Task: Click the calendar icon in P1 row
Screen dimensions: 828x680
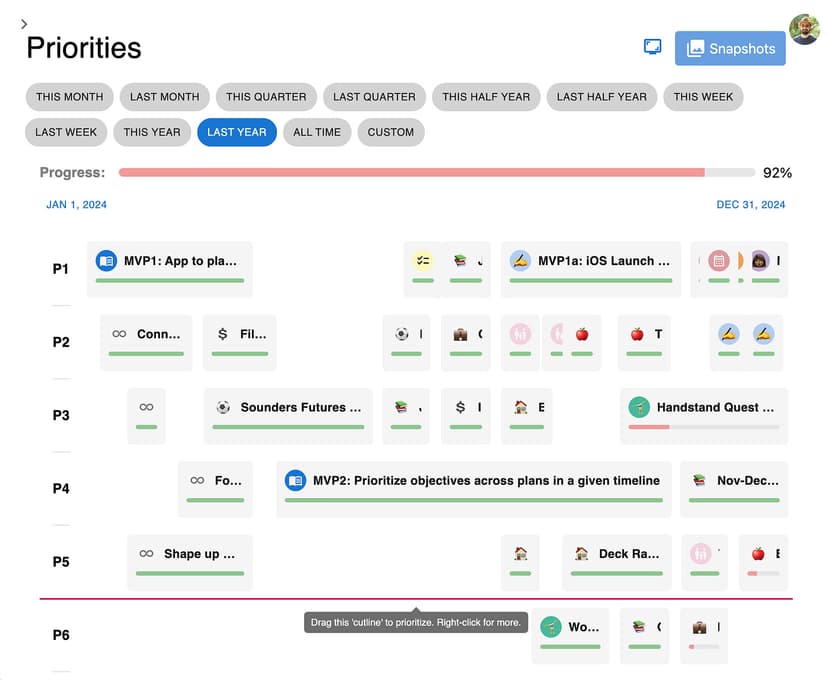Action: [x=718, y=261]
